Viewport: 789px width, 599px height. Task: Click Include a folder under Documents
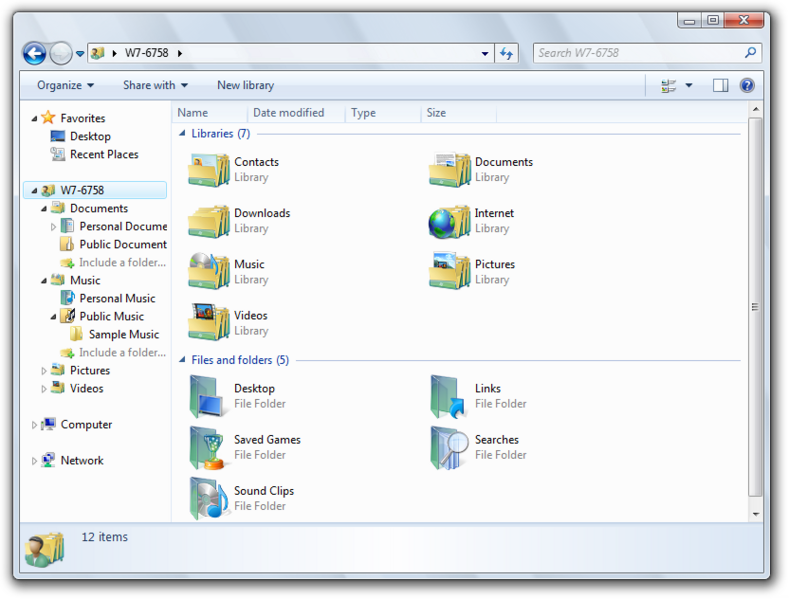113,263
